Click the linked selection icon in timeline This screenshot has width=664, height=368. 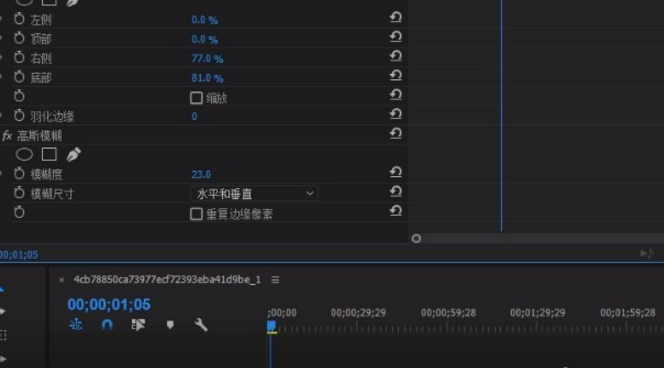138,325
